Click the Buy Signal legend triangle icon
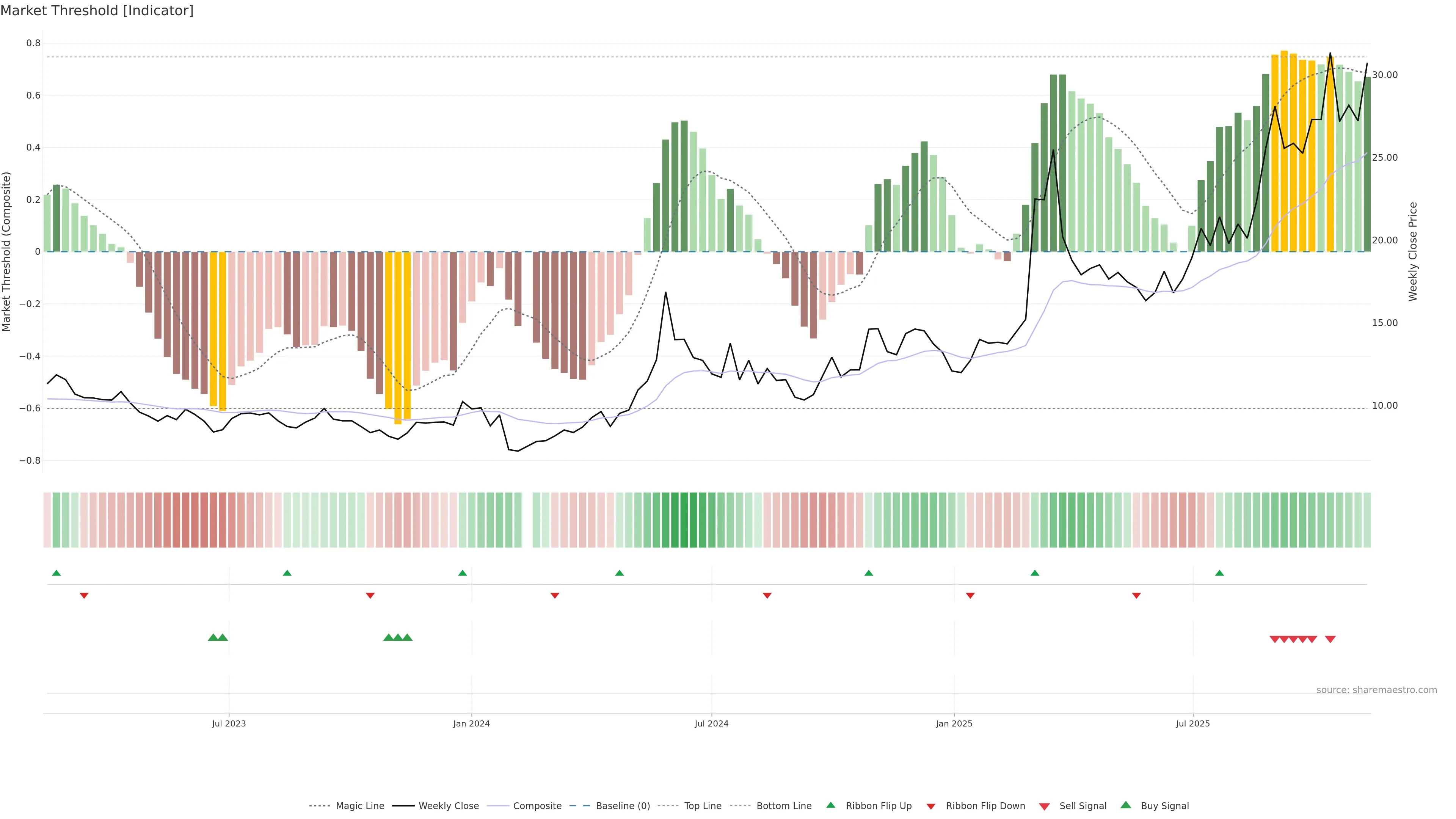1456x819 pixels. [1125, 805]
